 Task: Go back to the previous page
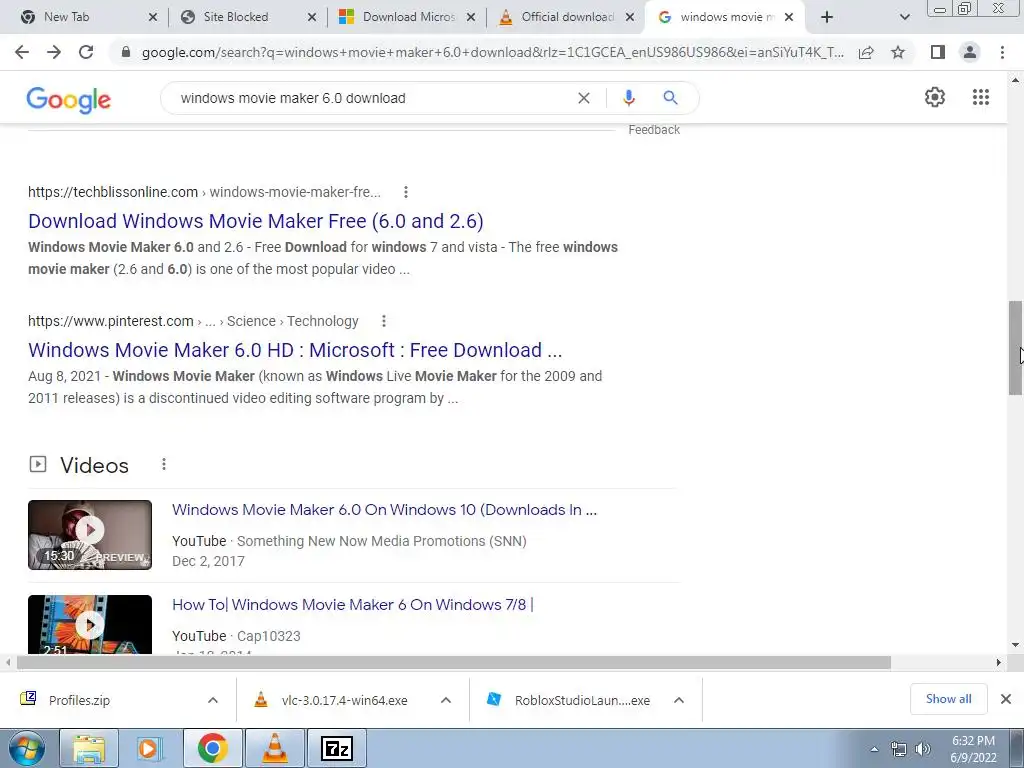[22, 52]
